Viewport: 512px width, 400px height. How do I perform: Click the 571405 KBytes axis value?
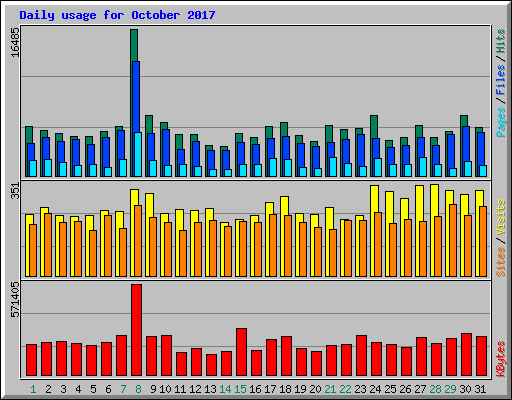click(x=15, y=300)
